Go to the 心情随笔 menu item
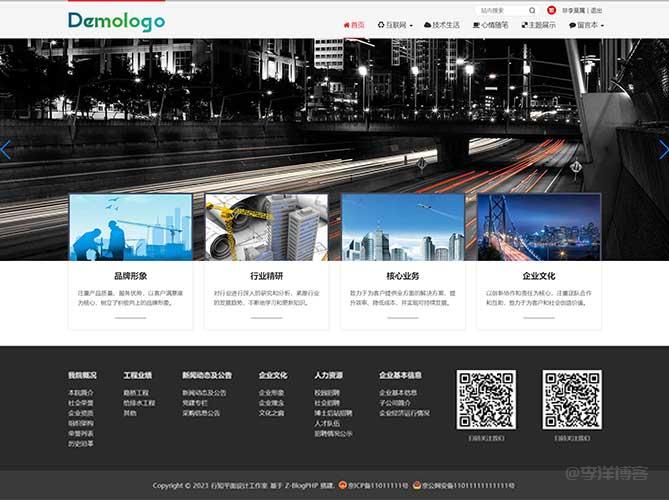Viewport: 669px width, 500px height. point(490,25)
